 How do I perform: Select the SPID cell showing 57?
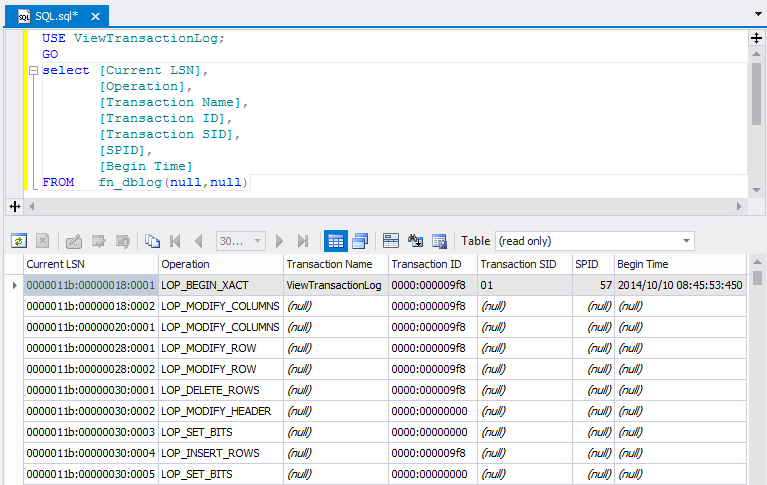(x=593, y=285)
